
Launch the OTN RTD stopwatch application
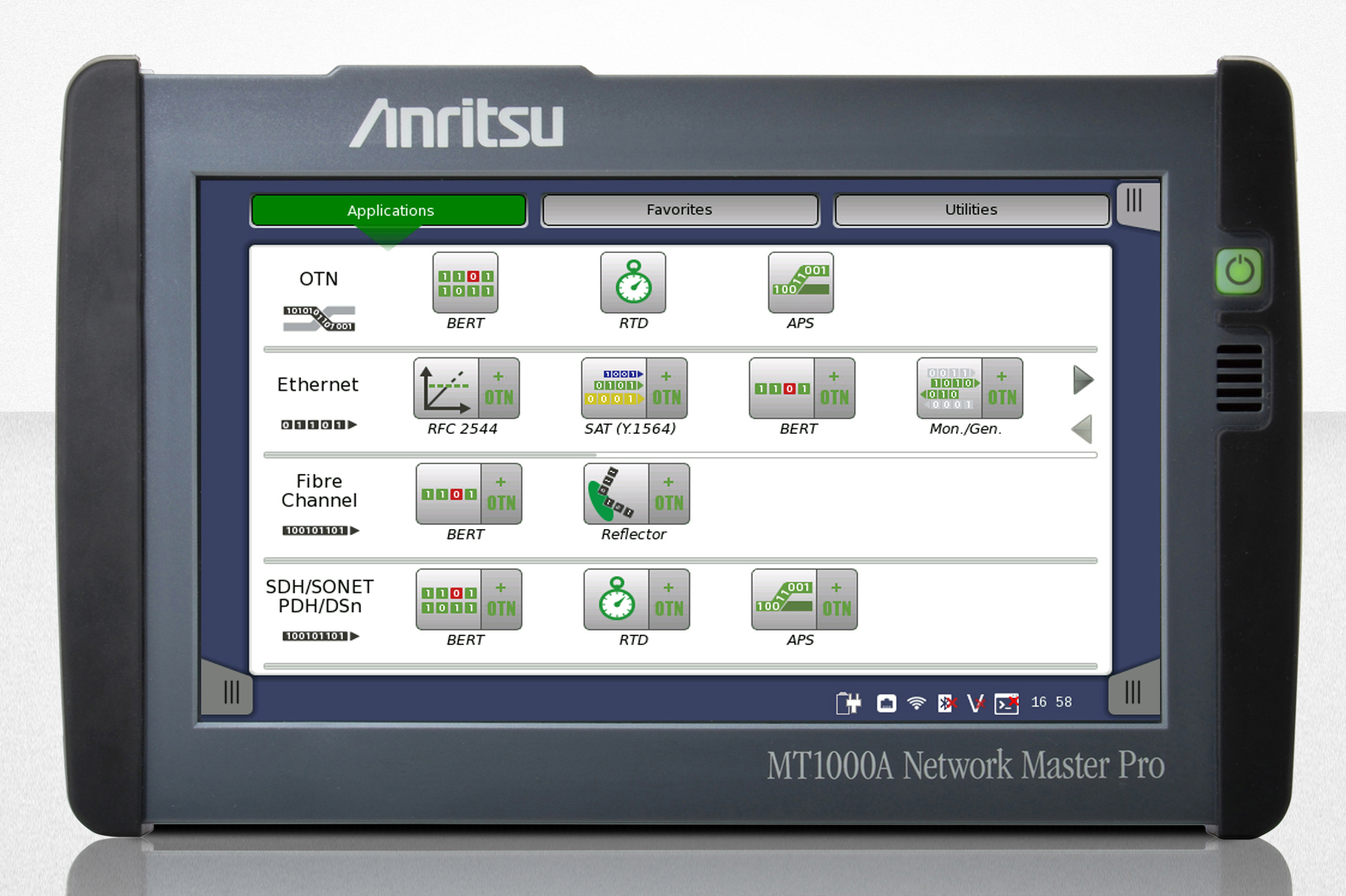pyautogui.click(x=633, y=283)
